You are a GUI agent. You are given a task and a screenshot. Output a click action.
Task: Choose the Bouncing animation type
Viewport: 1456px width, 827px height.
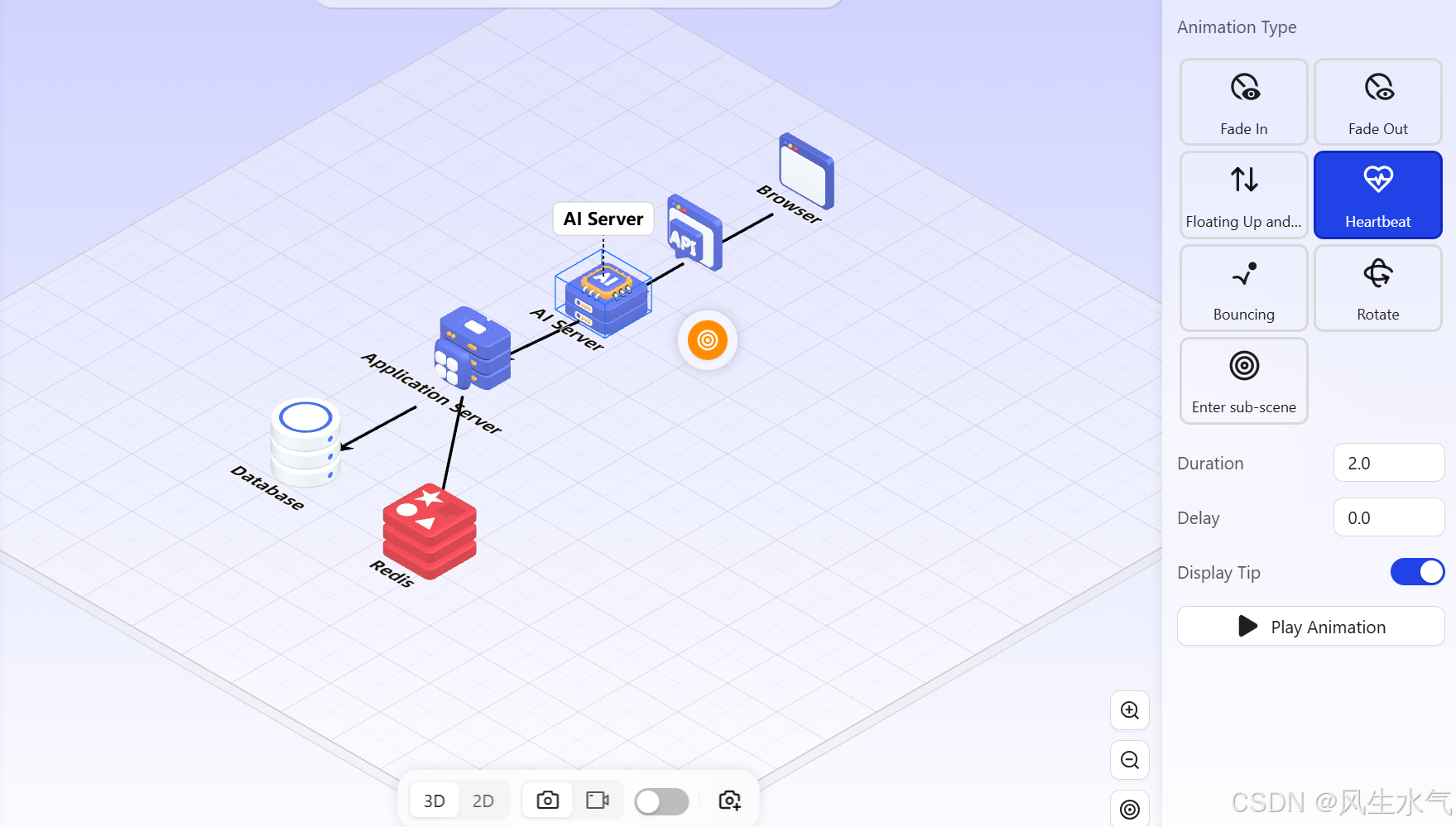[1243, 287]
